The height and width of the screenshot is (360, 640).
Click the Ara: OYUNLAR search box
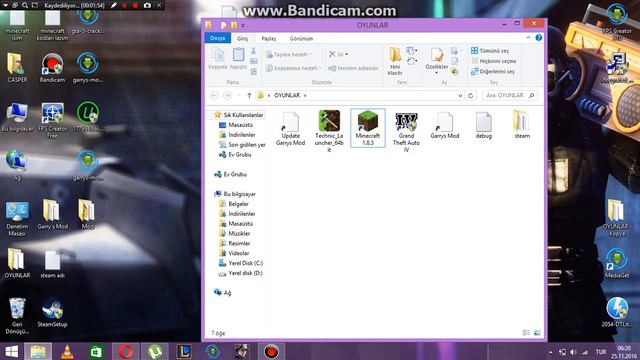point(510,96)
